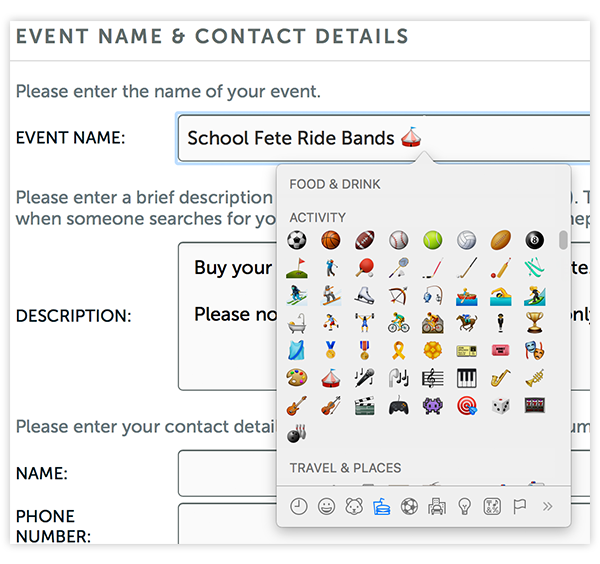
Task: Insert the piano keyboard emoji
Action: pos(466,378)
